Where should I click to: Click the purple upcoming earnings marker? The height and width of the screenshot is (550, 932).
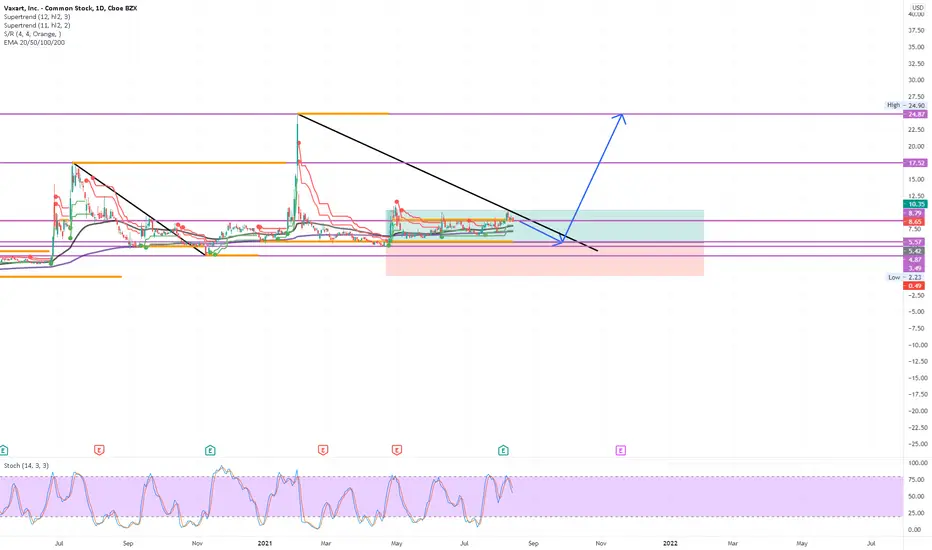click(621, 450)
